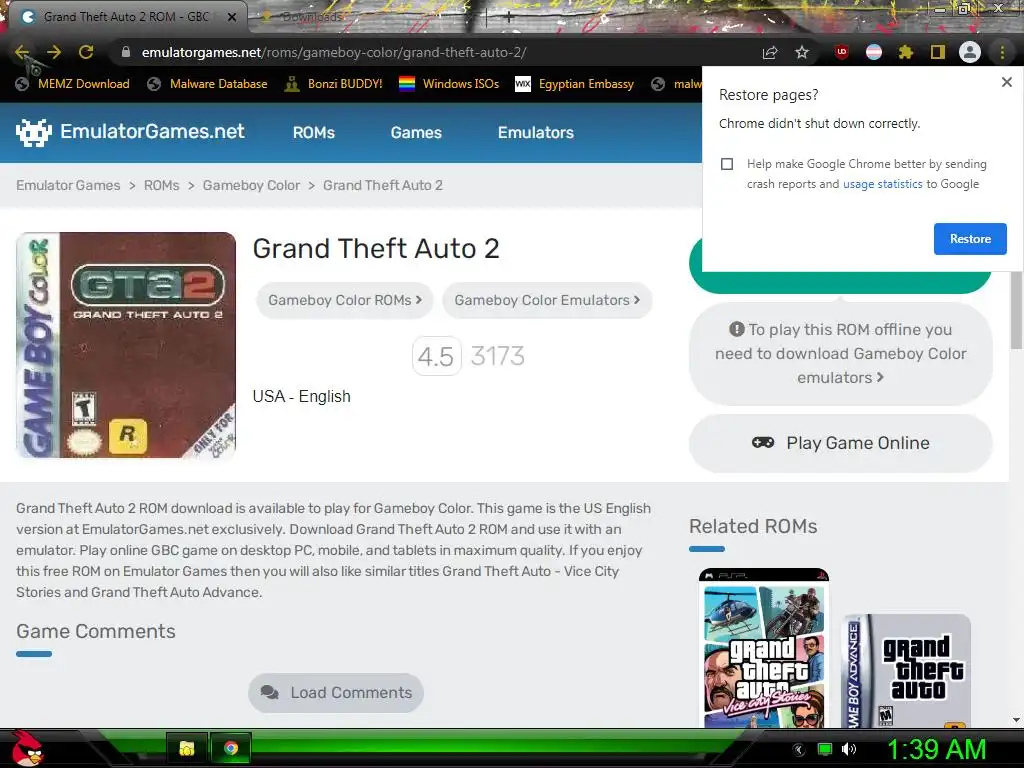Open Windows ISOs bookmark

tap(449, 84)
